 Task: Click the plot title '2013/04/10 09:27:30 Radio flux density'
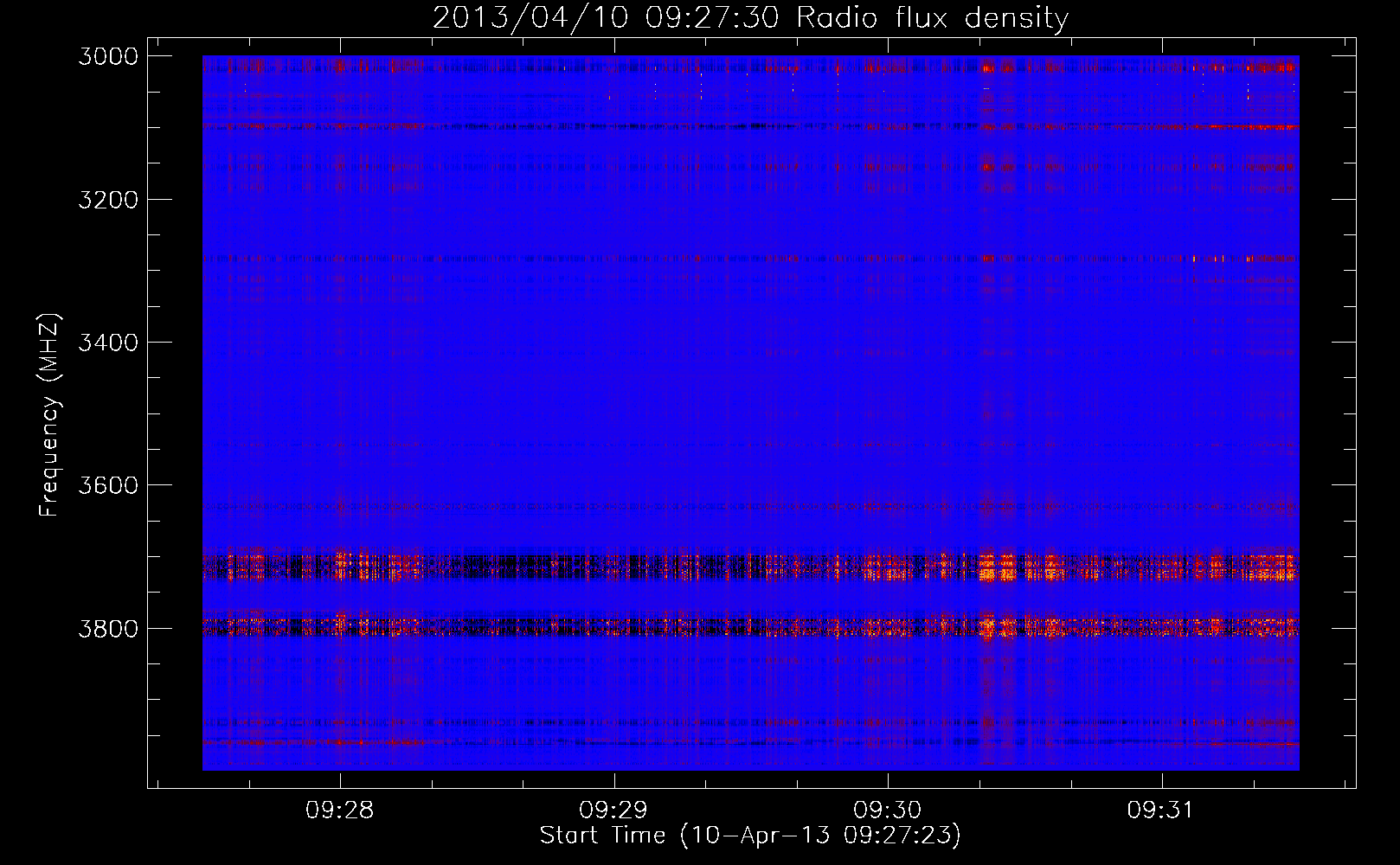750,17
